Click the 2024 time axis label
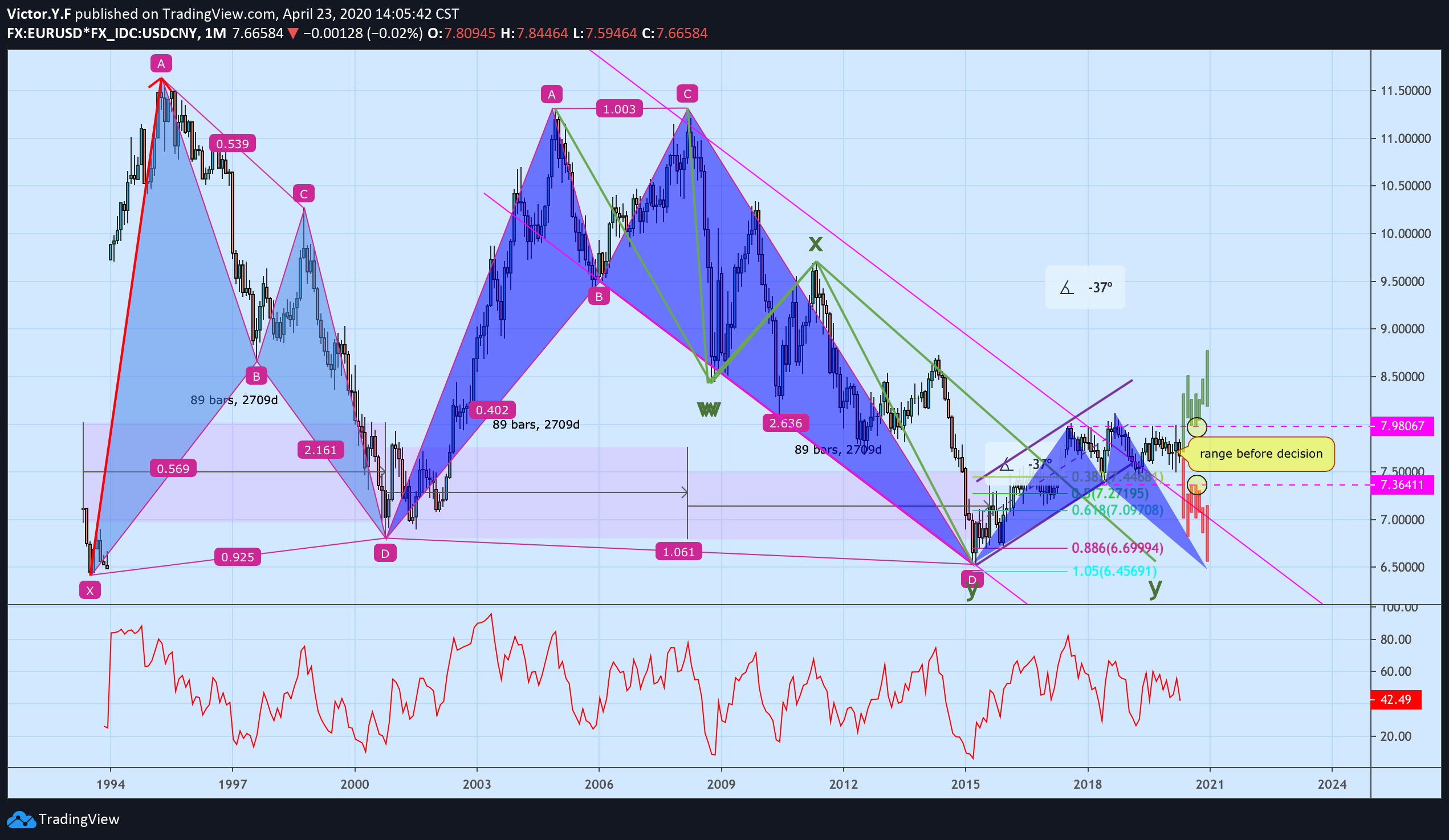1449x840 pixels. 1332,784
